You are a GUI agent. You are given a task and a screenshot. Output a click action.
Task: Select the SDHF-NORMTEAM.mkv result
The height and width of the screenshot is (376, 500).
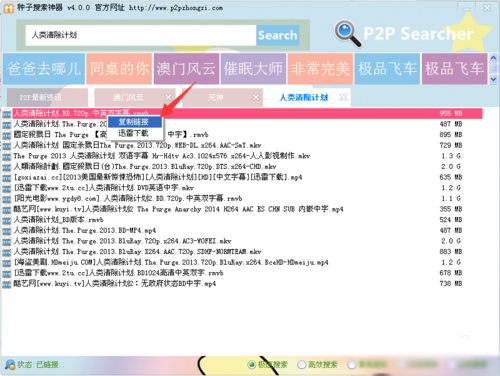click(137, 252)
